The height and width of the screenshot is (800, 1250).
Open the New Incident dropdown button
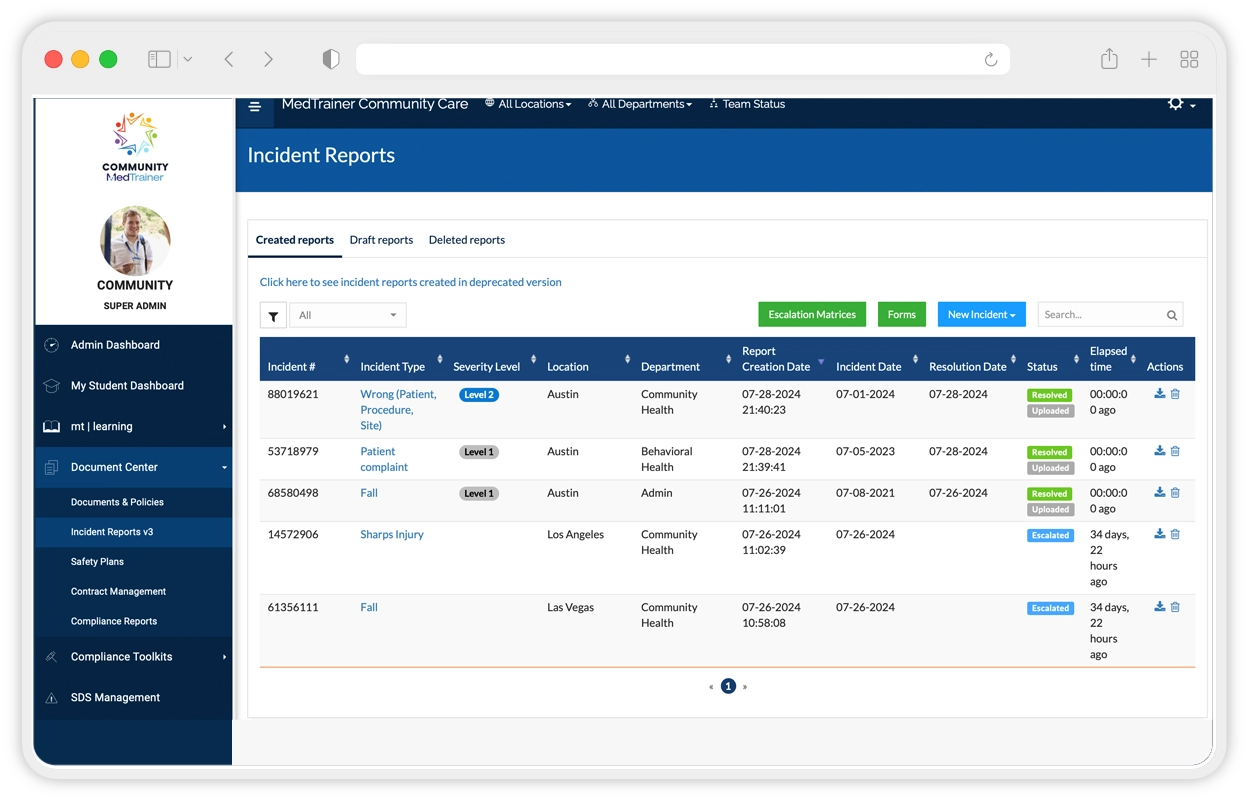[981, 315]
